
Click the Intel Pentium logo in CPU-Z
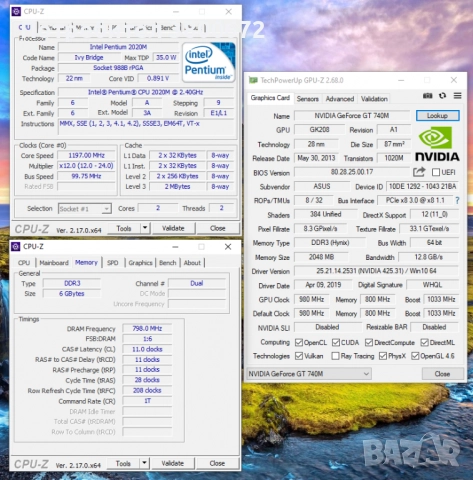(209, 62)
